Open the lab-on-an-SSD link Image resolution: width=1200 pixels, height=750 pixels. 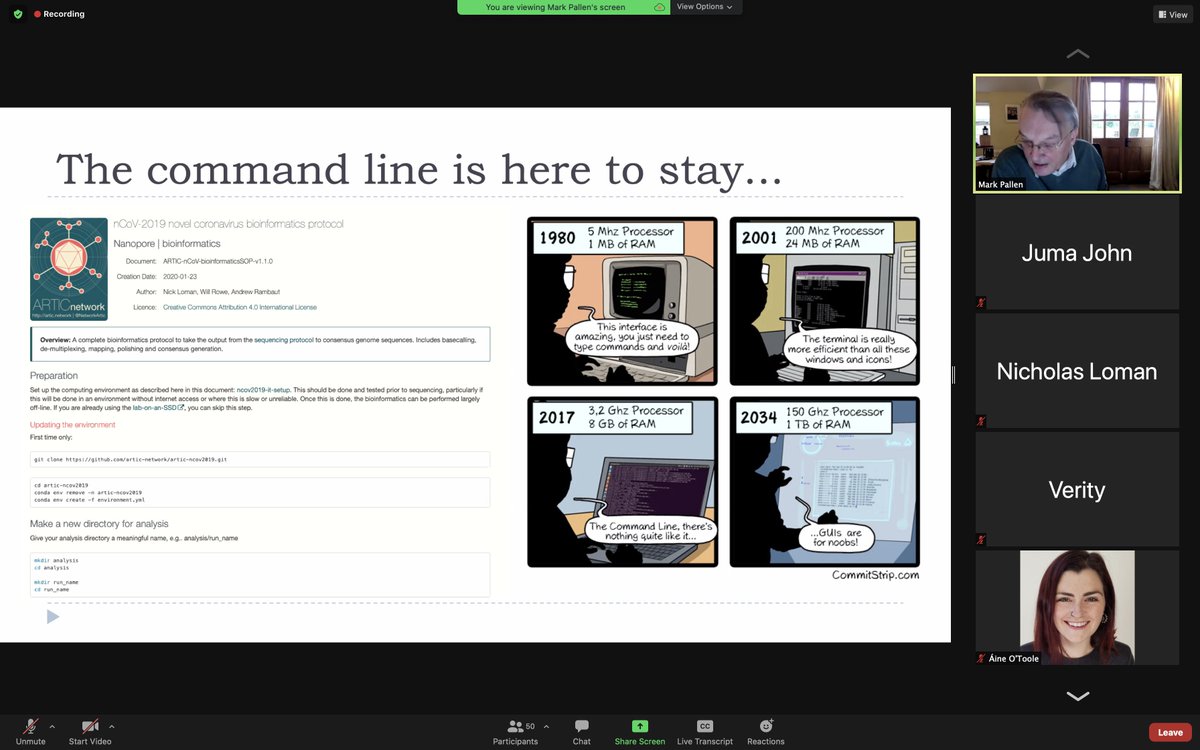[158, 408]
